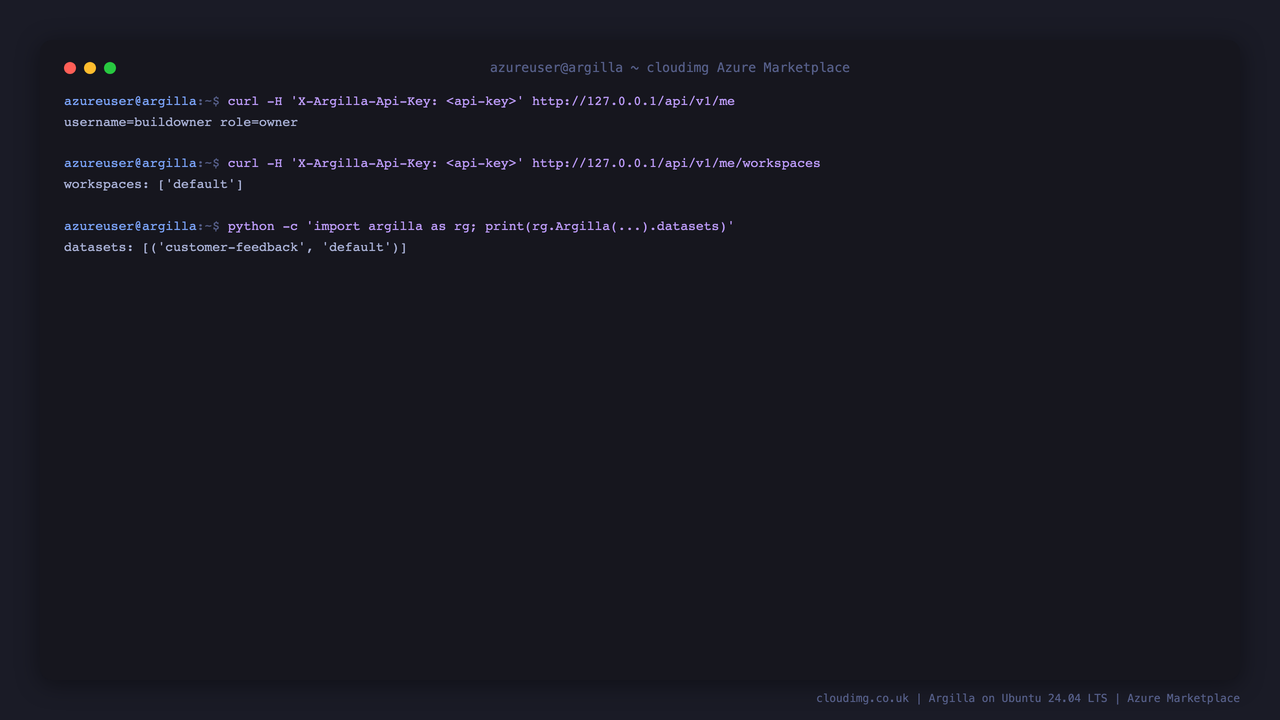Click the datasets output line with customer-feedback
The width and height of the screenshot is (1280, 720).
click(x=235, y=247)
